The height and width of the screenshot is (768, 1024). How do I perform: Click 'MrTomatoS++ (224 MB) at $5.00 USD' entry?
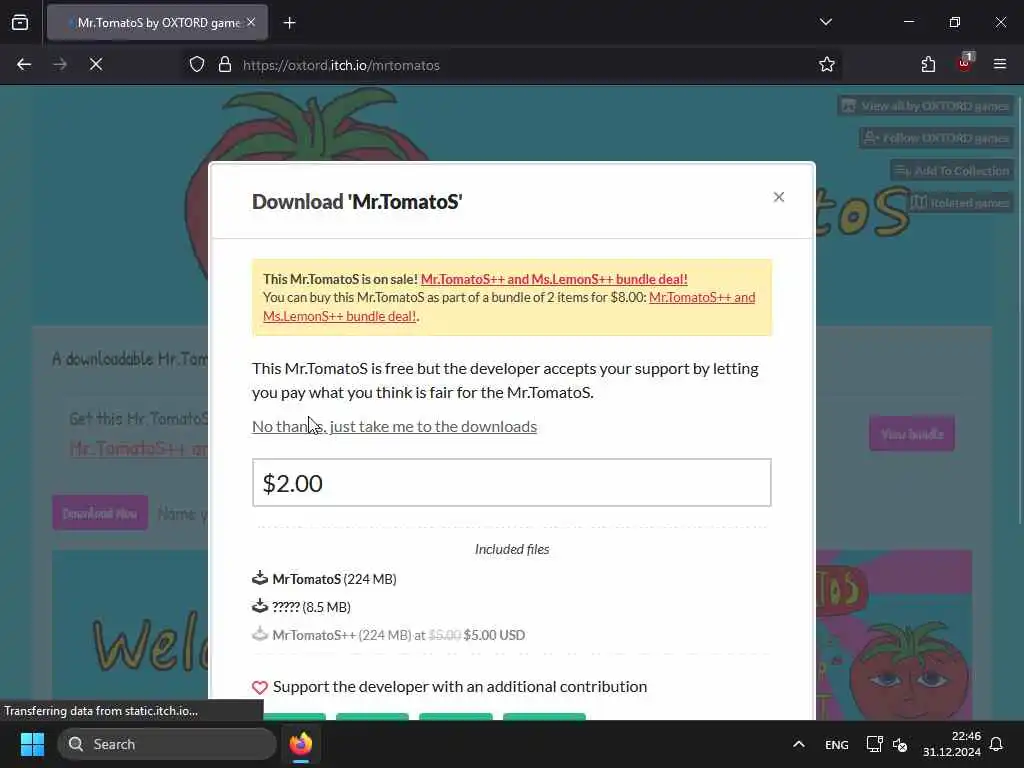(x=398, y=635)
